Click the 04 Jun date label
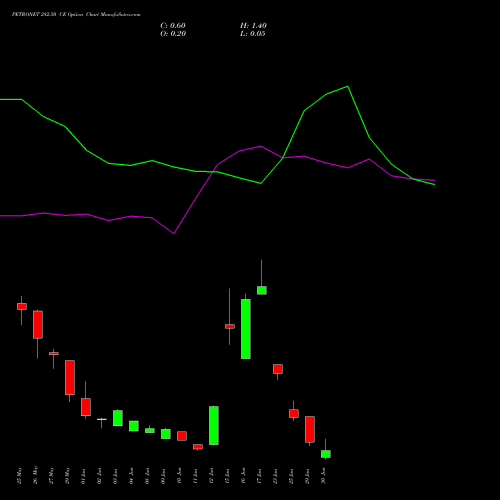The height and width of the screenshot is (500, 500). 132,476
